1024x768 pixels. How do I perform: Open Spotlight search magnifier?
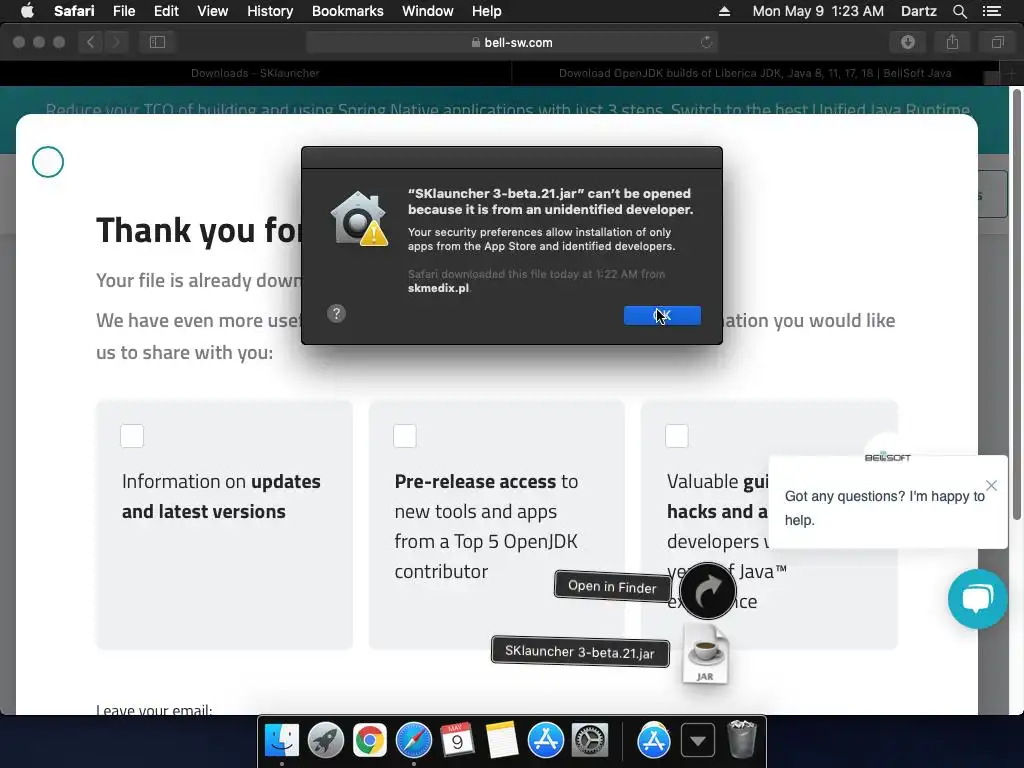pyautogui.click(x=959, y=11)
